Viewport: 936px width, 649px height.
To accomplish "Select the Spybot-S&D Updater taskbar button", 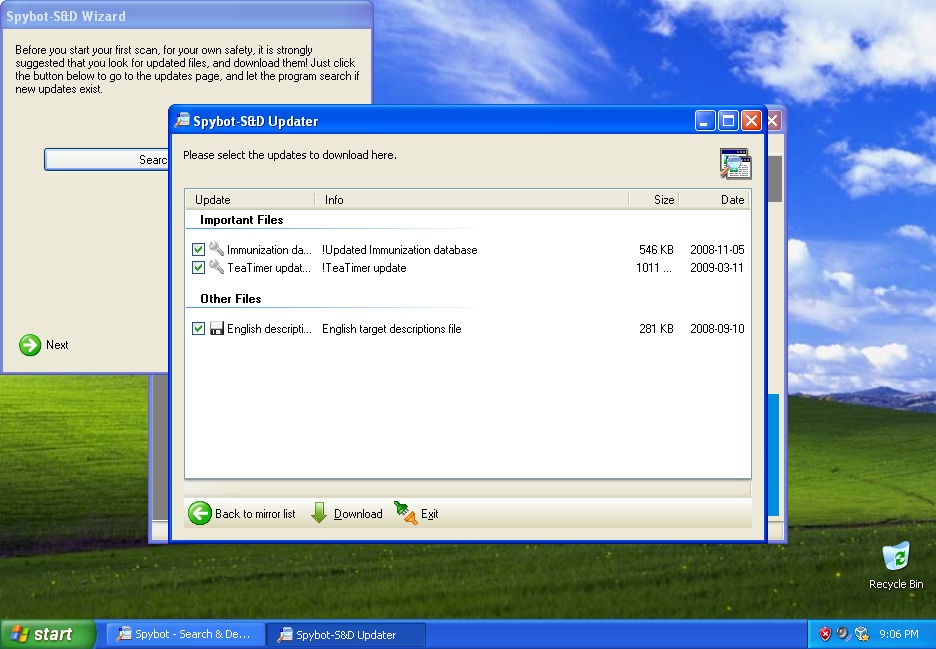I will click(x=346, y=635).
